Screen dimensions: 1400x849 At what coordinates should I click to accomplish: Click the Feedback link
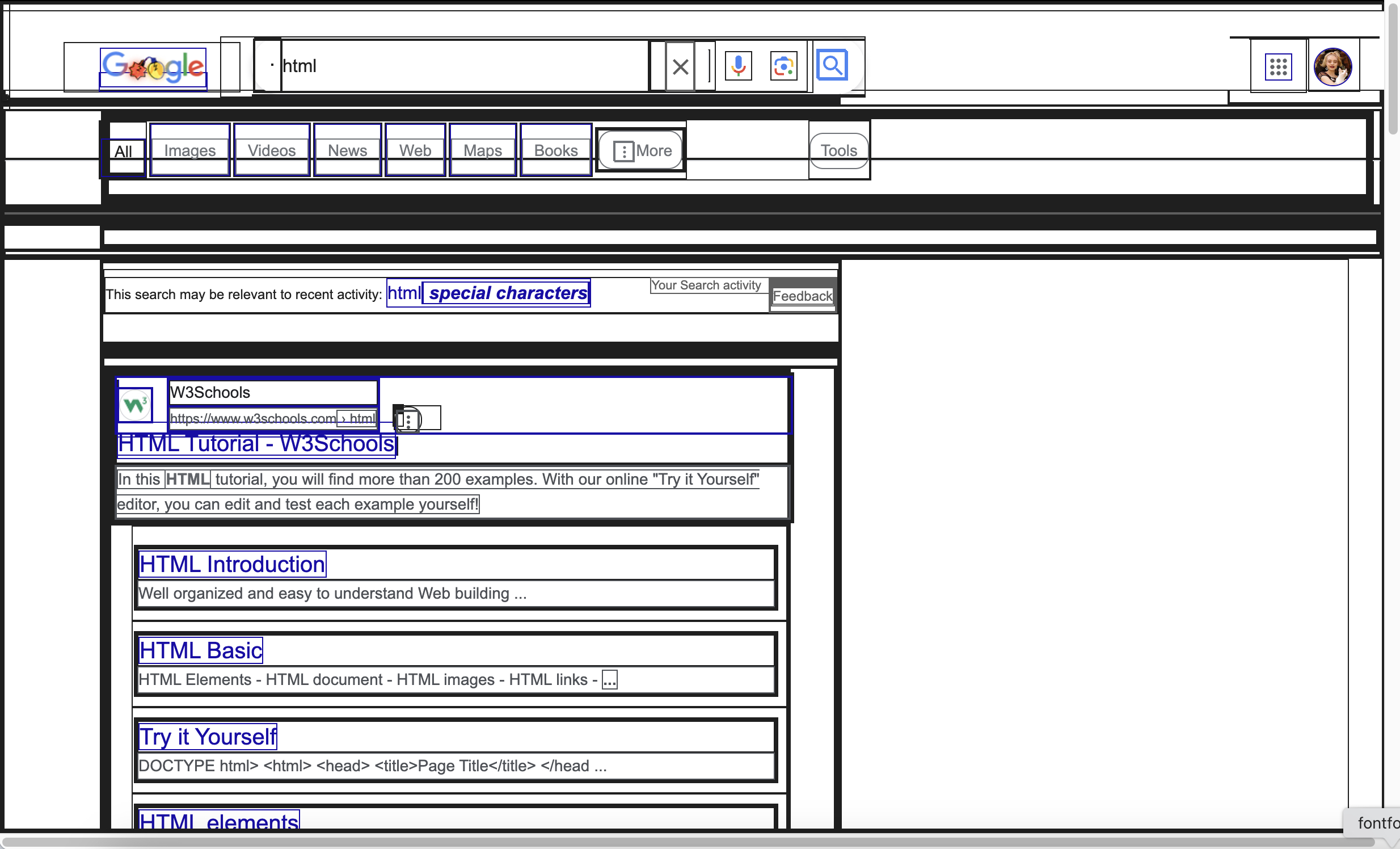pyautogui.click(x=802, y=296)
